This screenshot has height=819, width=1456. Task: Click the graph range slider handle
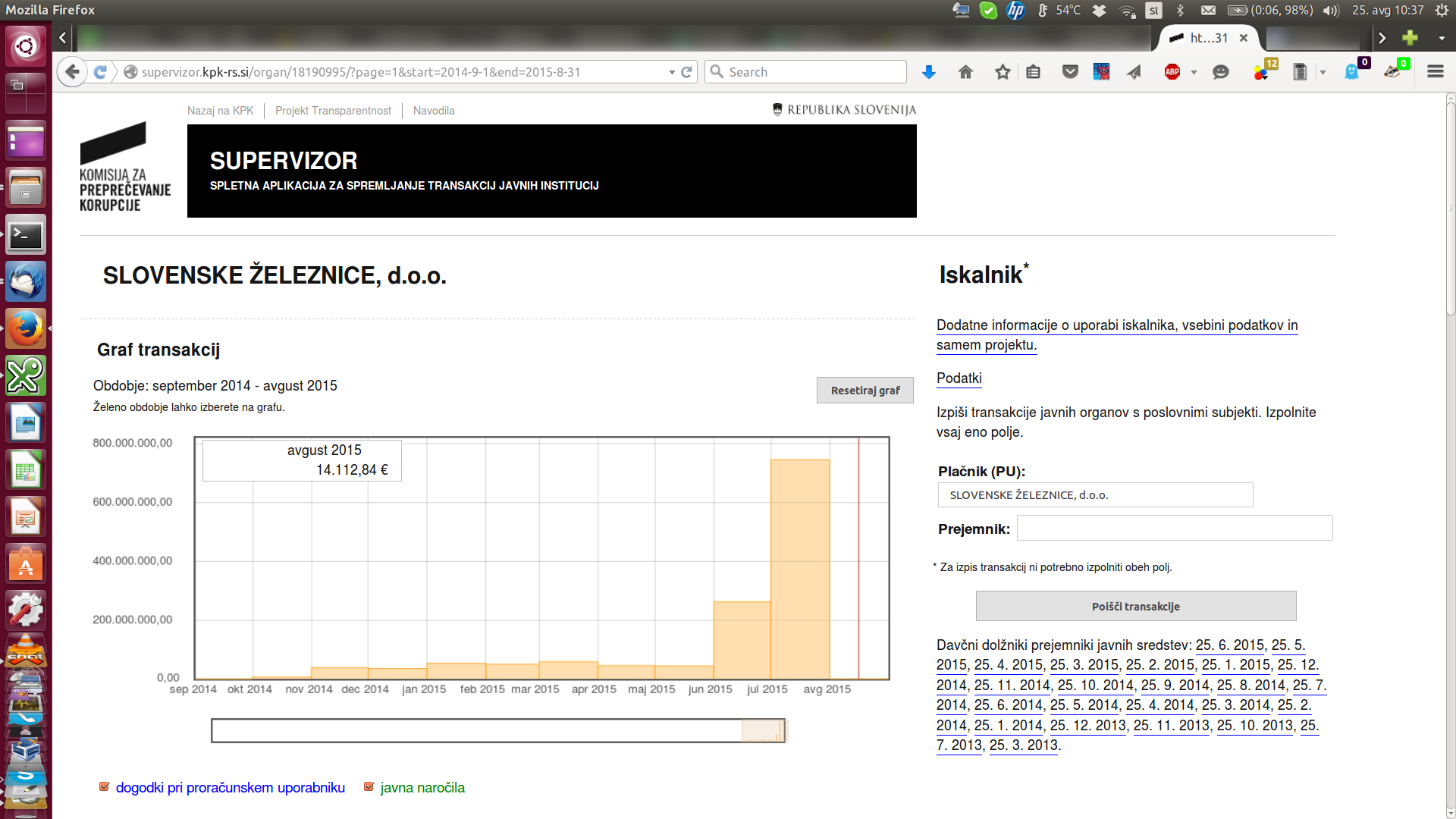tap(763, 731)
